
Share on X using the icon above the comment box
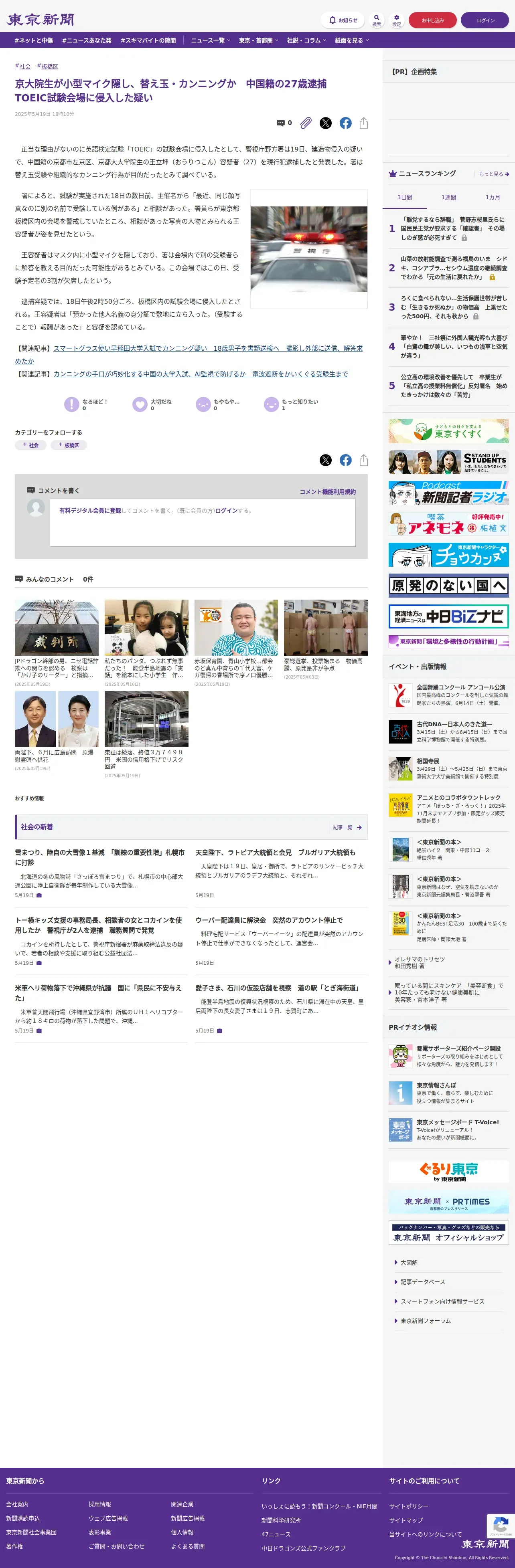tap(326, 460)
